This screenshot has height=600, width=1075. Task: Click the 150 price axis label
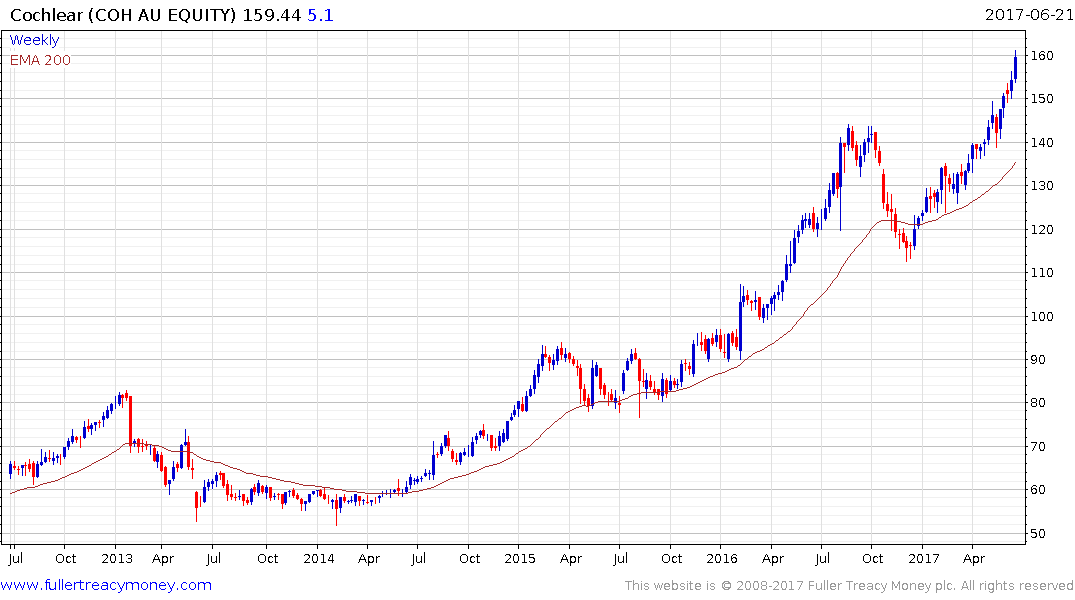coord(1042,99)
